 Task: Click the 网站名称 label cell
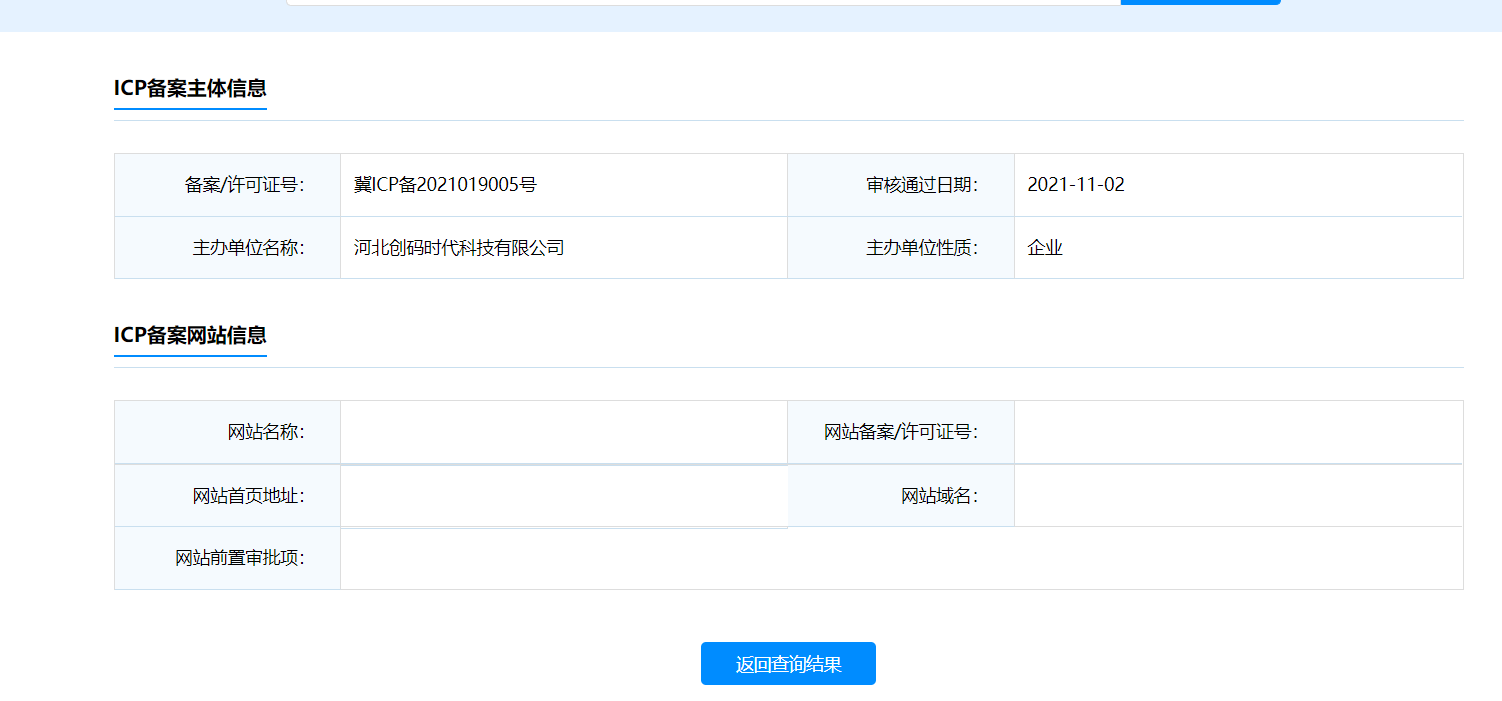(227, 432)
